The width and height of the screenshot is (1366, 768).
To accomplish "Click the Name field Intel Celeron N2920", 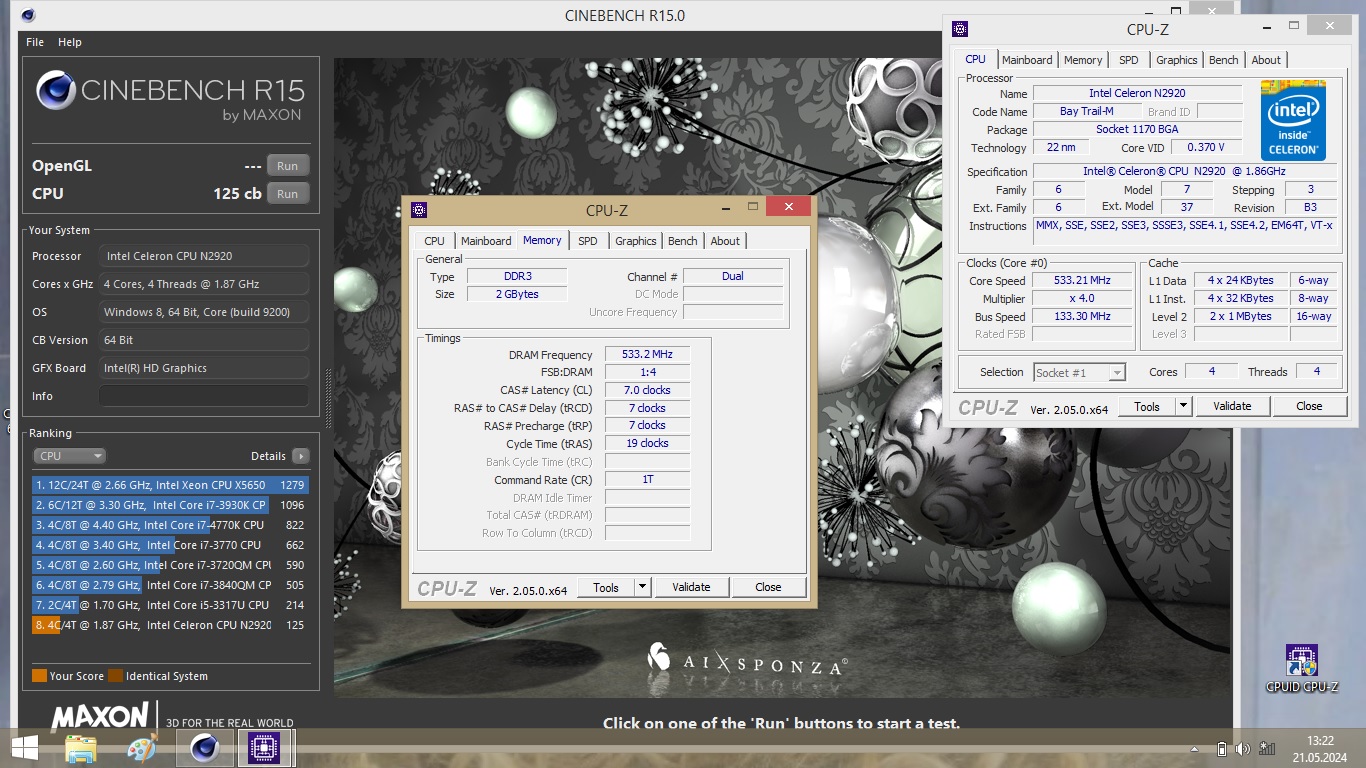I will (x=1137, y=93).
